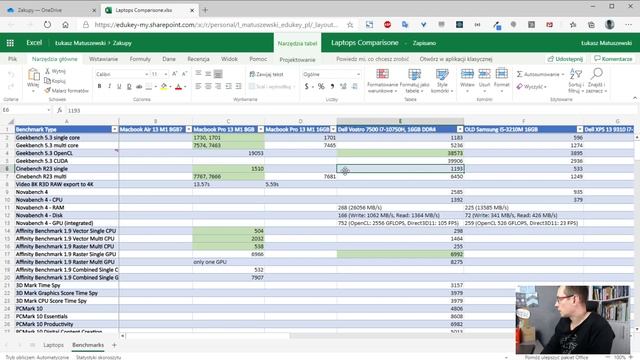Click the formula bar fx icon
The image size is (640, 360).
[60, 110]
